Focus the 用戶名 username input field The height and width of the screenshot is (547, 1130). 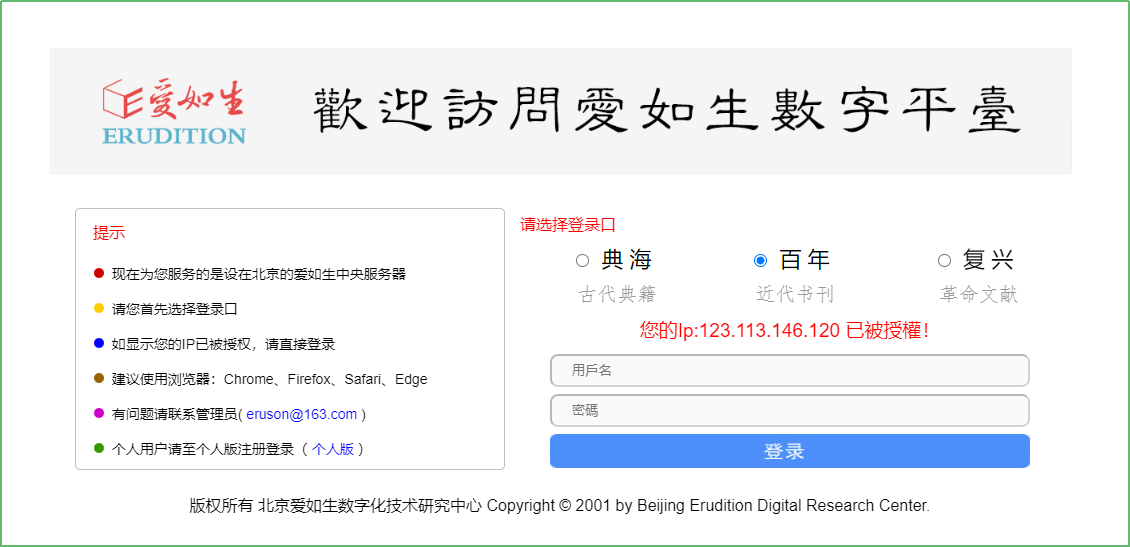tap(789, 371)
